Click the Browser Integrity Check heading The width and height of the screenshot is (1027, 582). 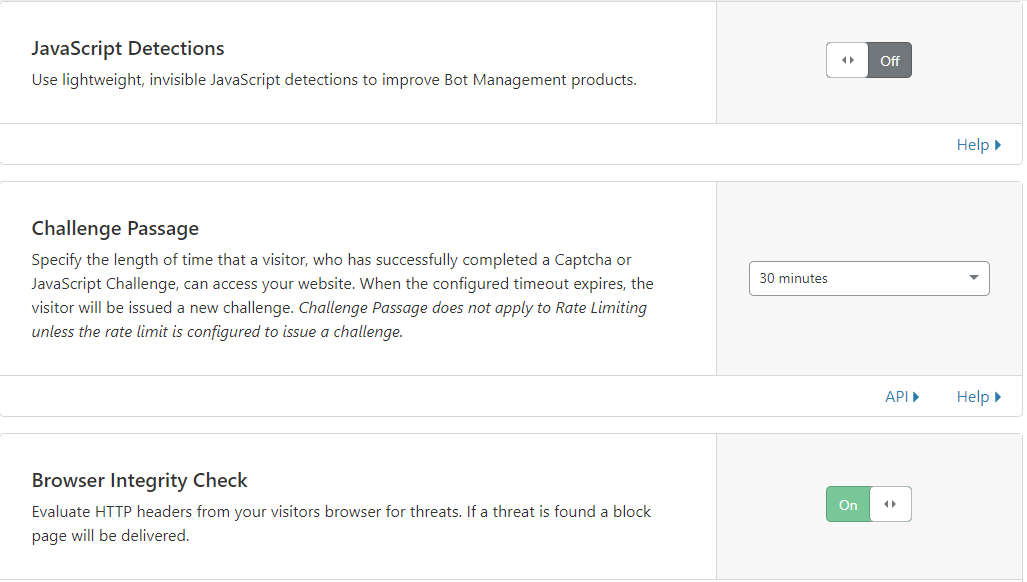pos(140,481)
